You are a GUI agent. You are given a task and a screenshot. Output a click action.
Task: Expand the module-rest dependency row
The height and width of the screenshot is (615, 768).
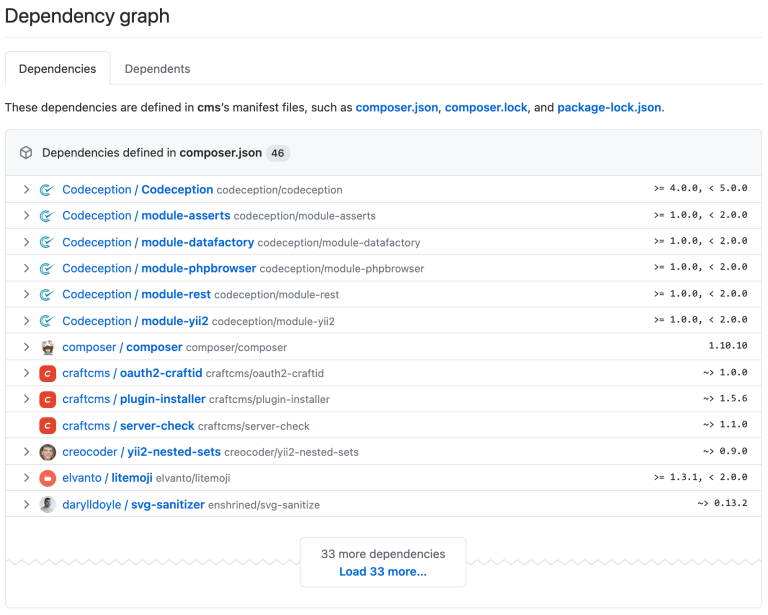(26, 294)
